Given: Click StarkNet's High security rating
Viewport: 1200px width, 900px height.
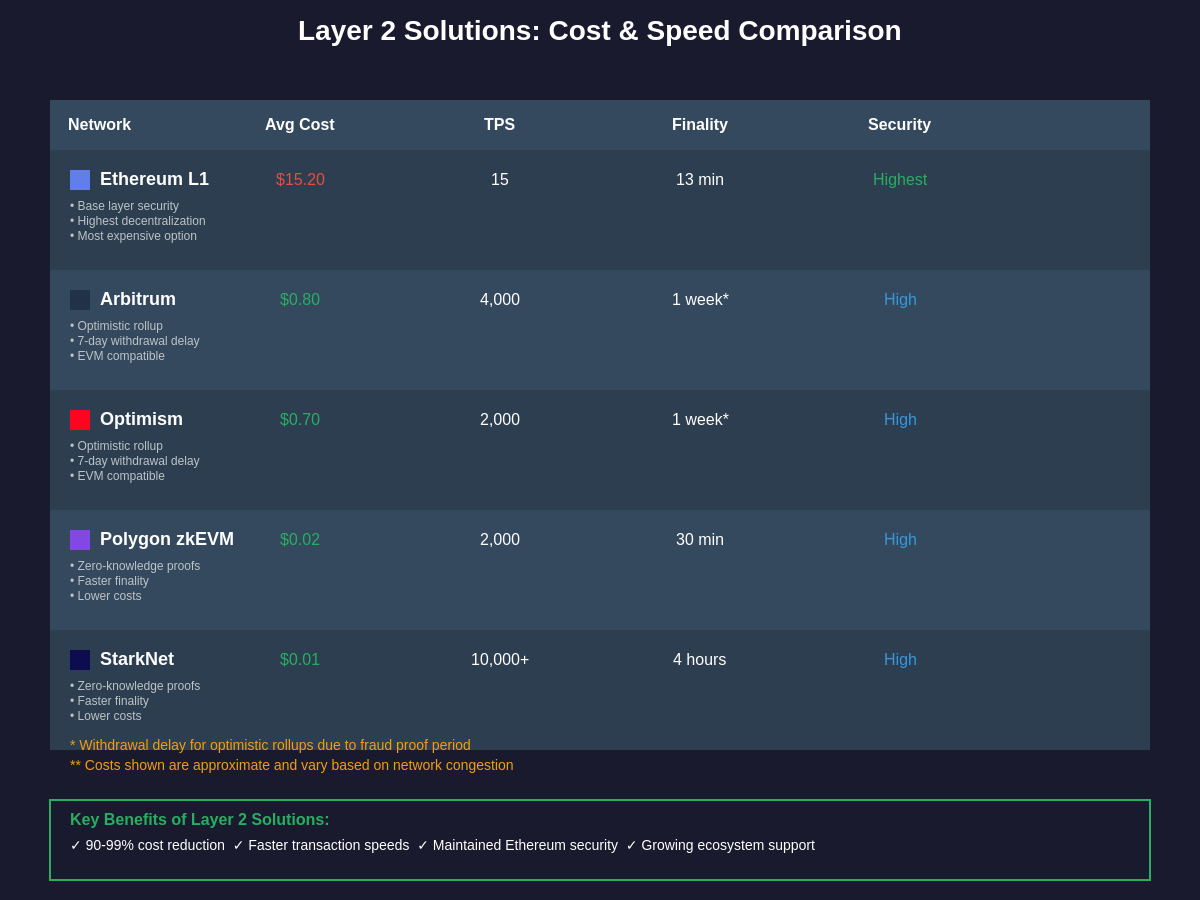Looking at the screenshot, I should 900,660.
